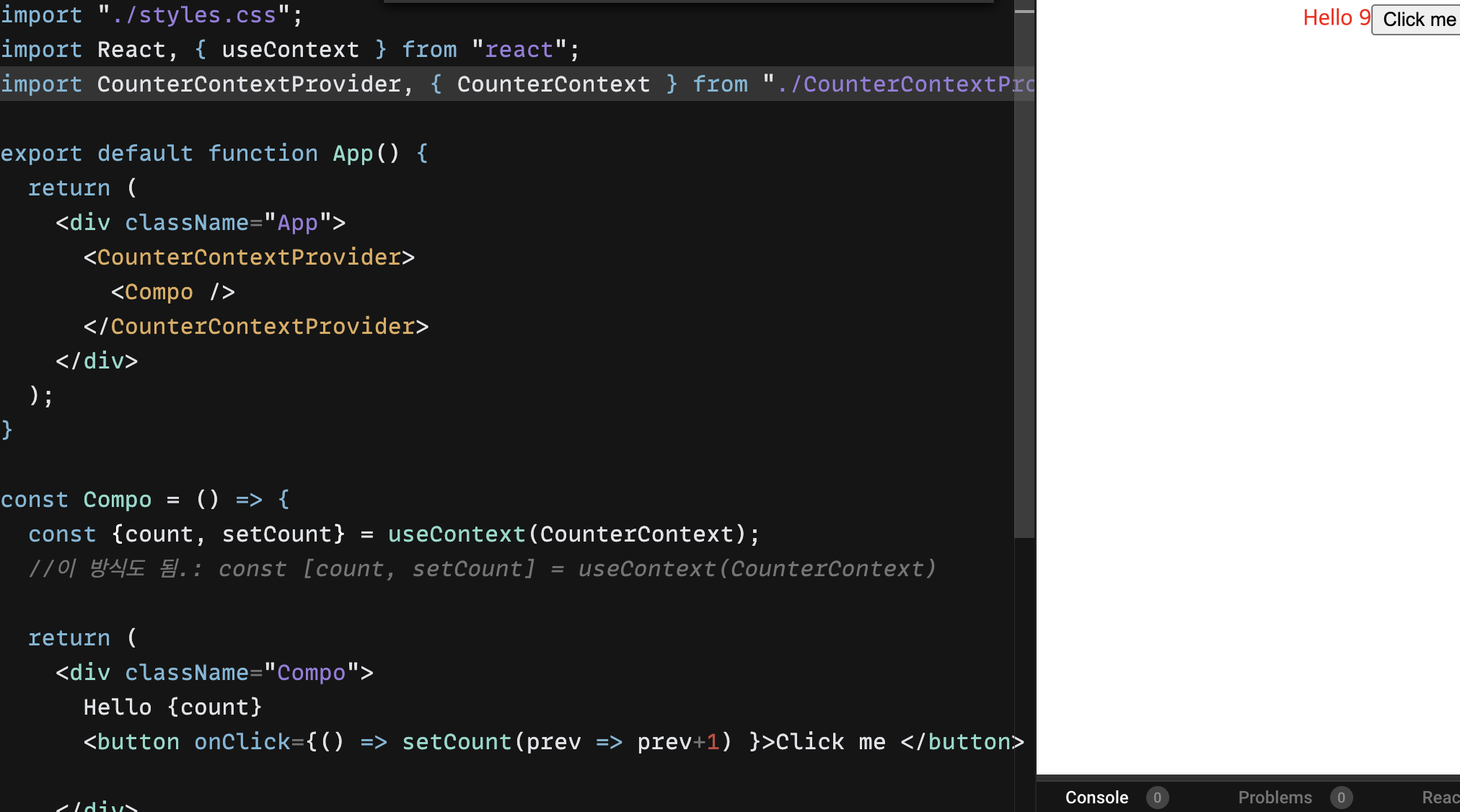Viewport: 1460px width, 812px height.
Task: Click the Console count badge showing 0
Action: [x=1157, y=798]
